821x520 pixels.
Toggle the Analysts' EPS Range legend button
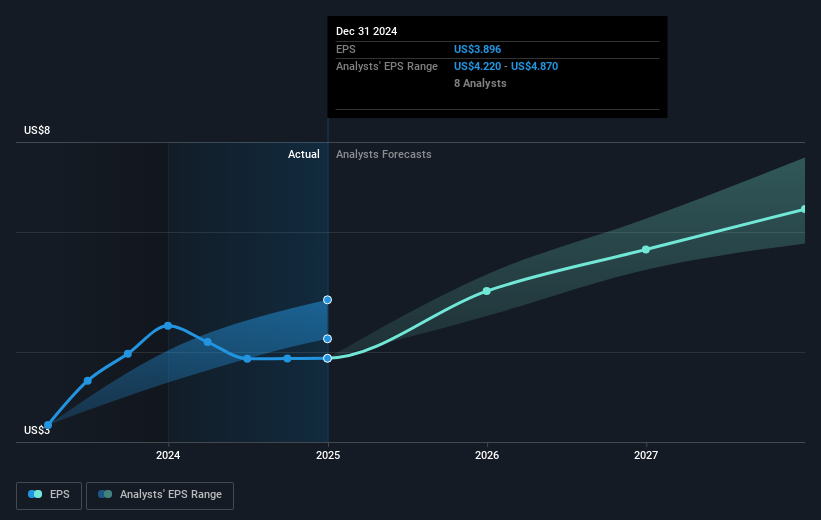[160, 495]
